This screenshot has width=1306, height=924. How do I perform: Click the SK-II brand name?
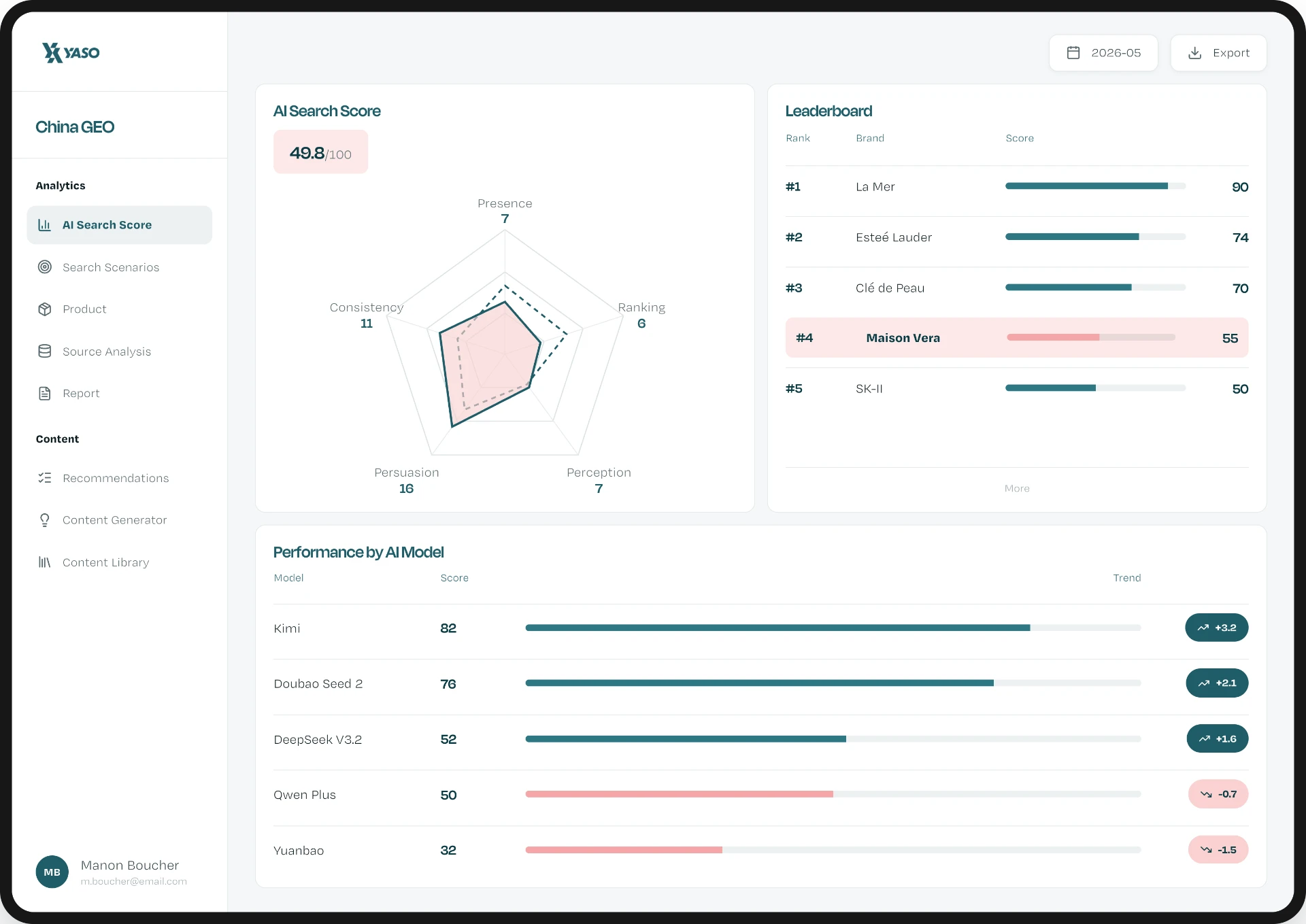(869, 389)
